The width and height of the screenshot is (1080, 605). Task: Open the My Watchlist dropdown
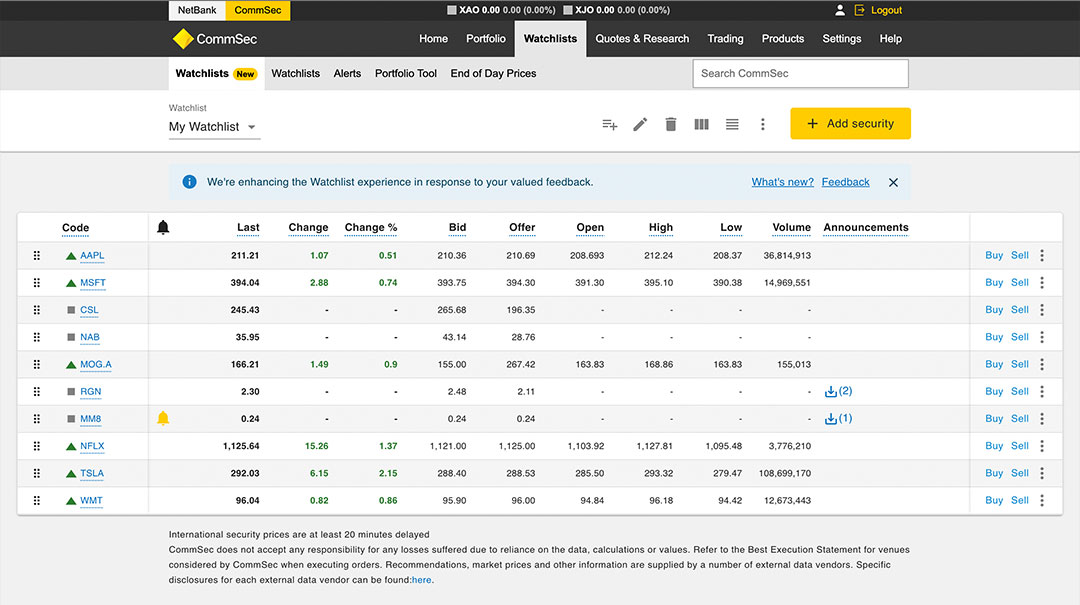tap(214, 127)
